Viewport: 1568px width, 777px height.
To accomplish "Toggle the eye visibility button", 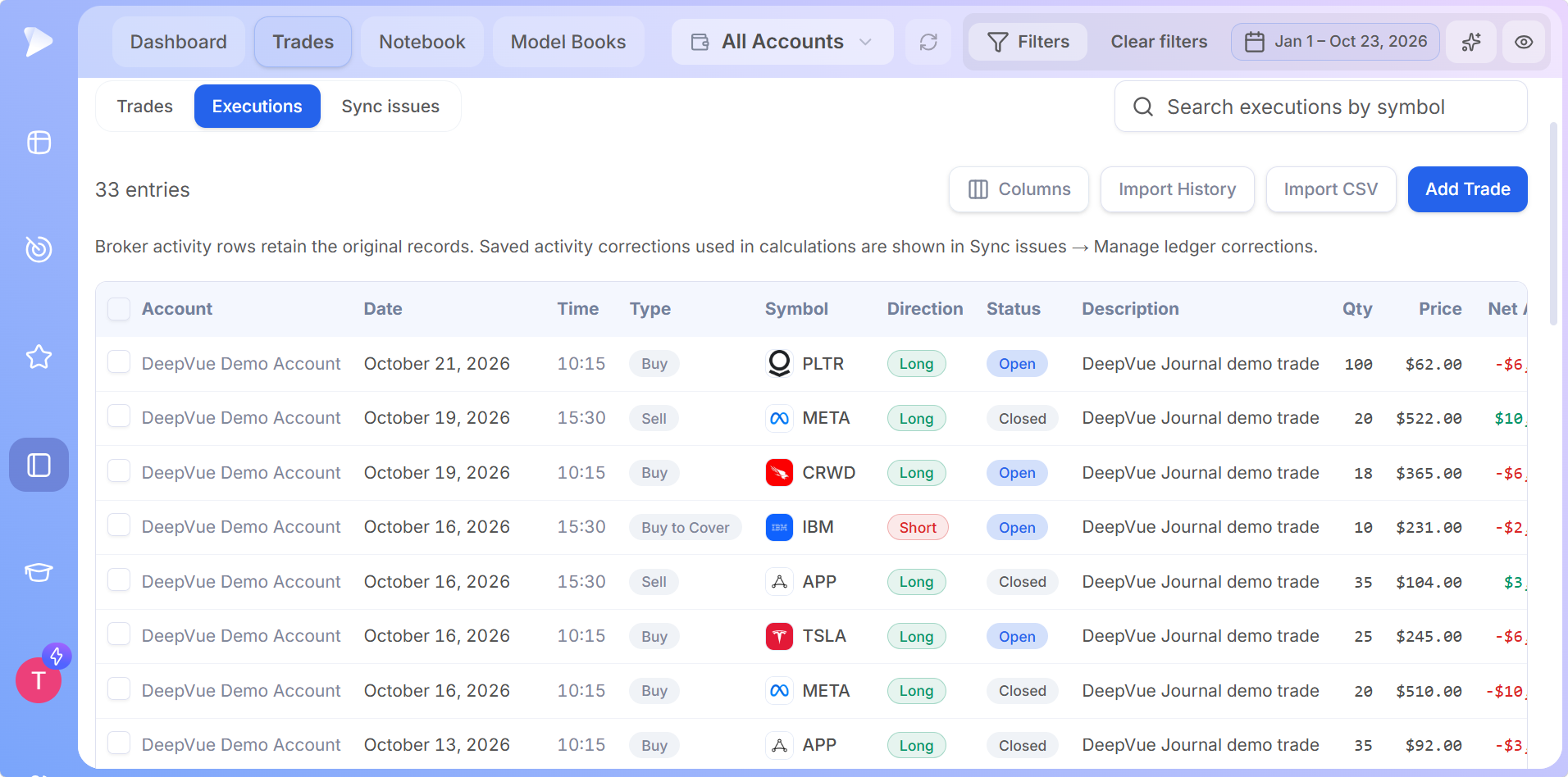I will click(x=1524, y=42).
